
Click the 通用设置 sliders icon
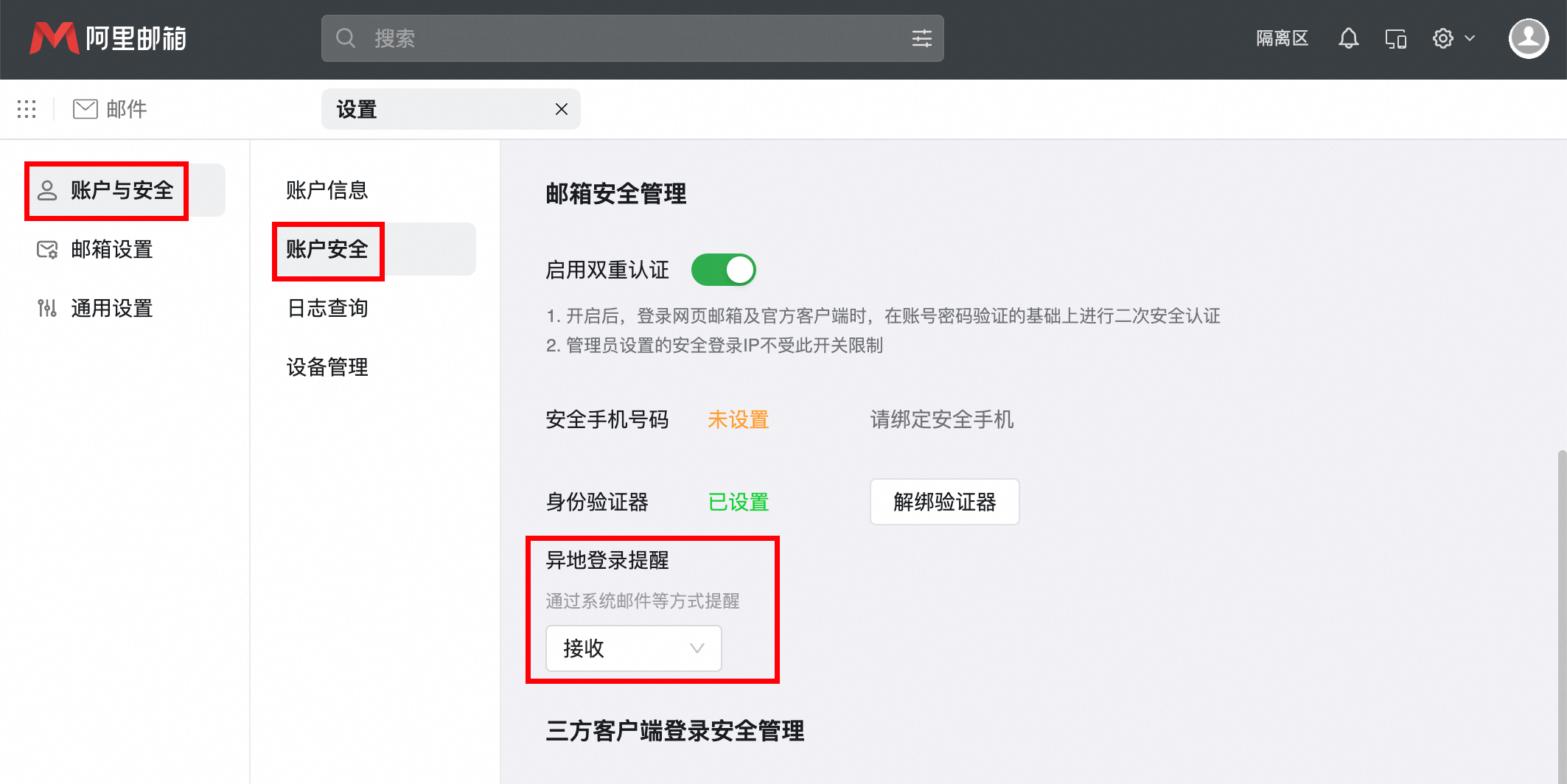tap(46, 308)
